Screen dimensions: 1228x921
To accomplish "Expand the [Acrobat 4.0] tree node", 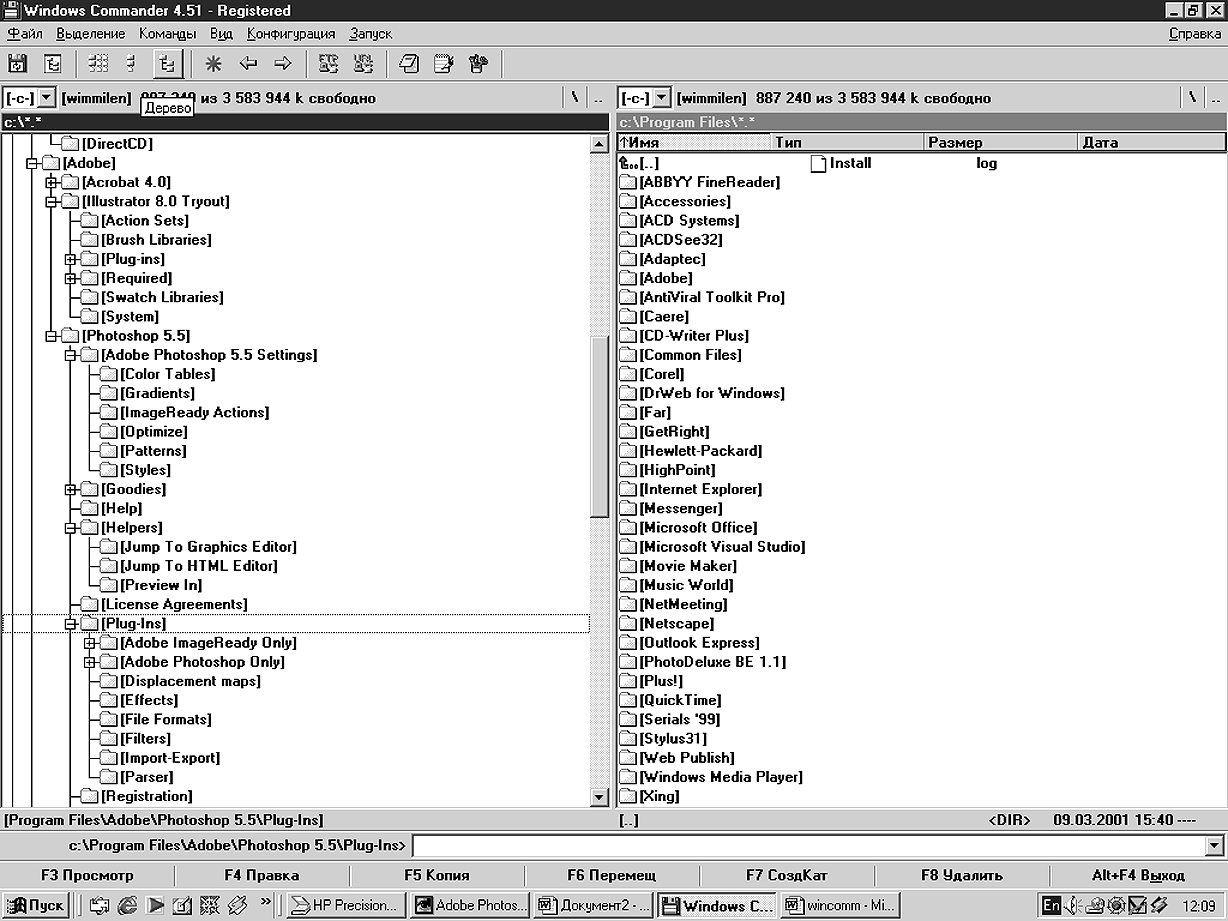I will pyautogui.click(x=52, y=182).
